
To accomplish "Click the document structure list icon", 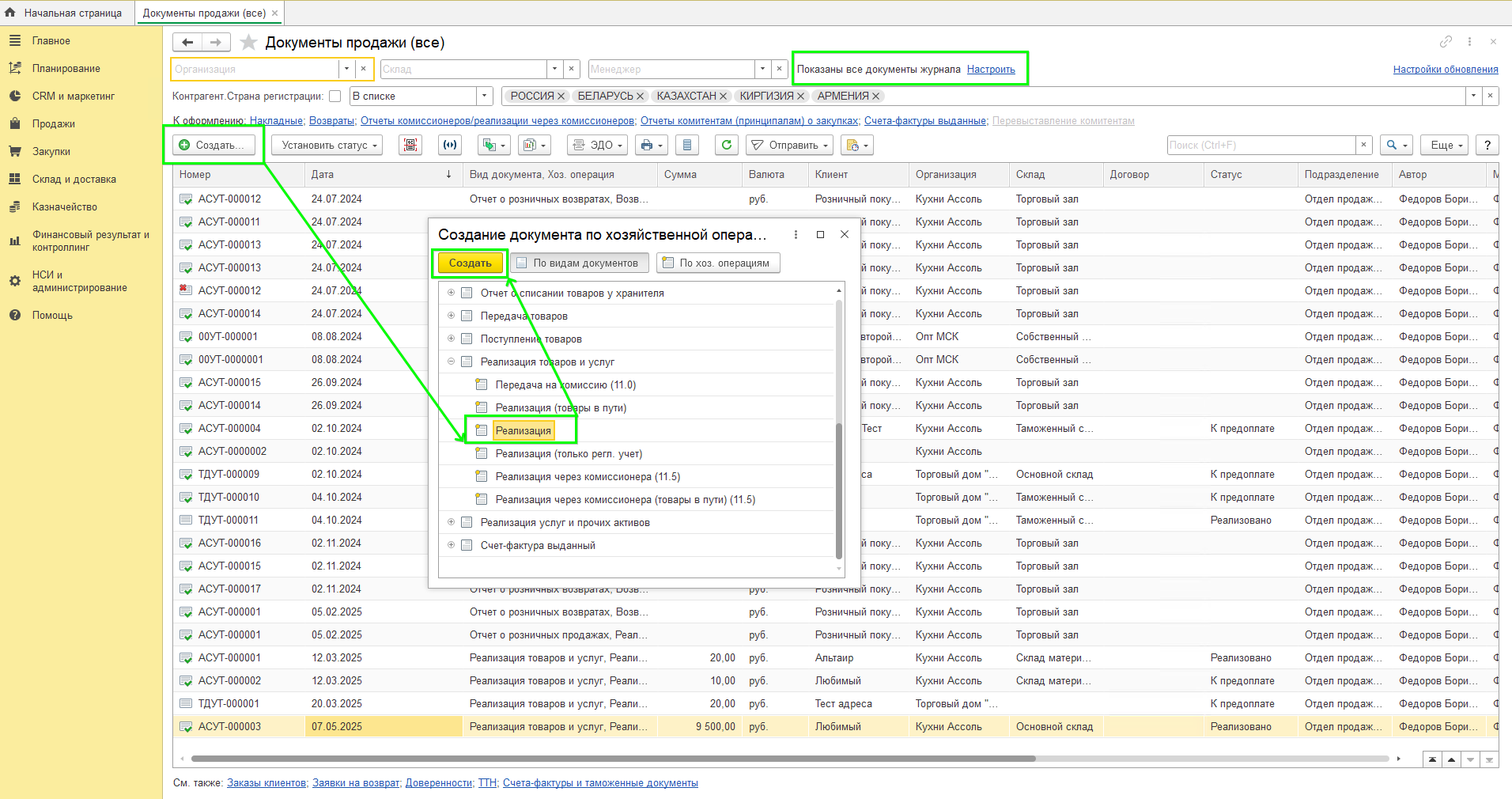I will tap(687, 145).
